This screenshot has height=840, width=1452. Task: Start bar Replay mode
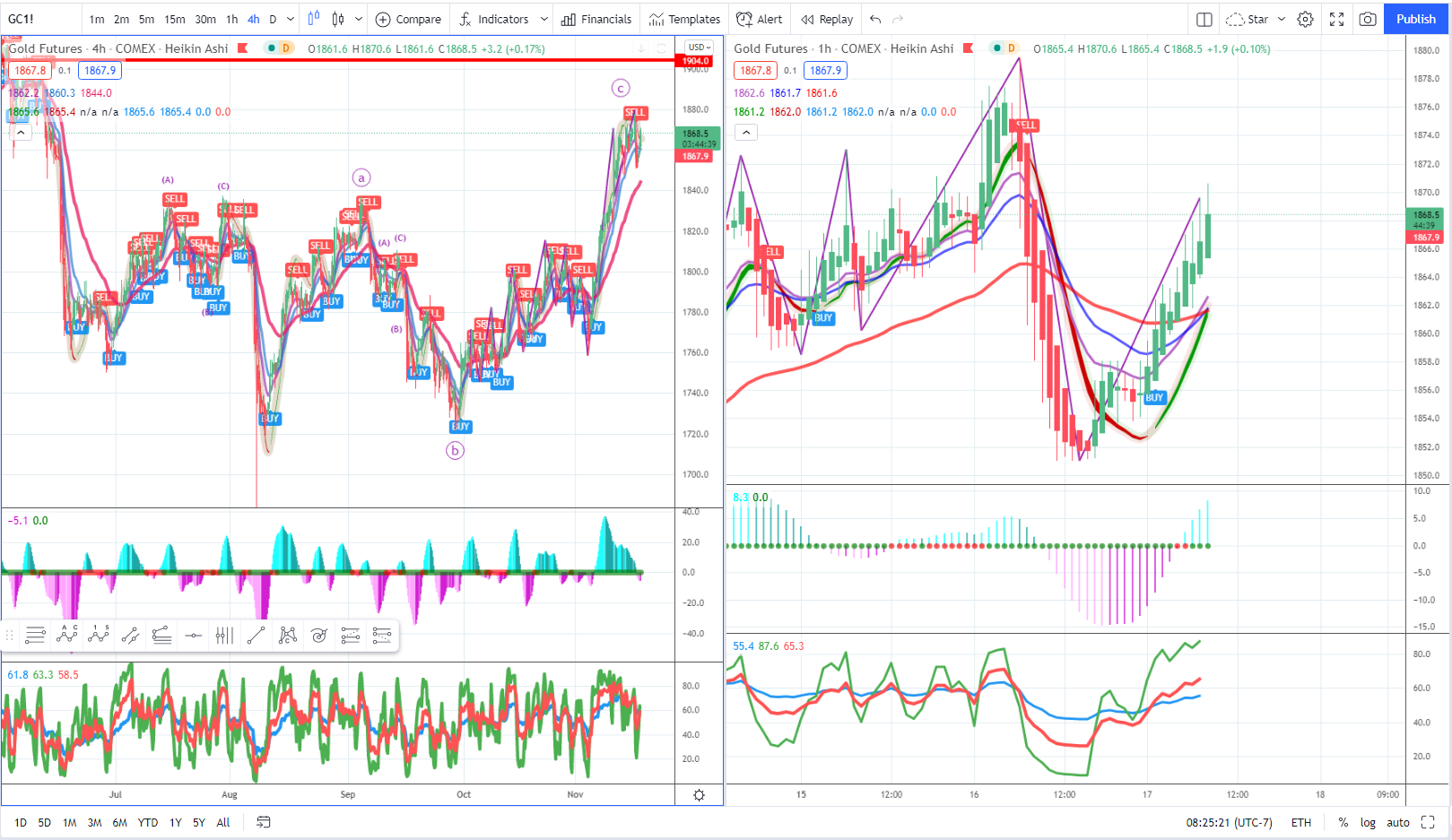click(827, 19)
